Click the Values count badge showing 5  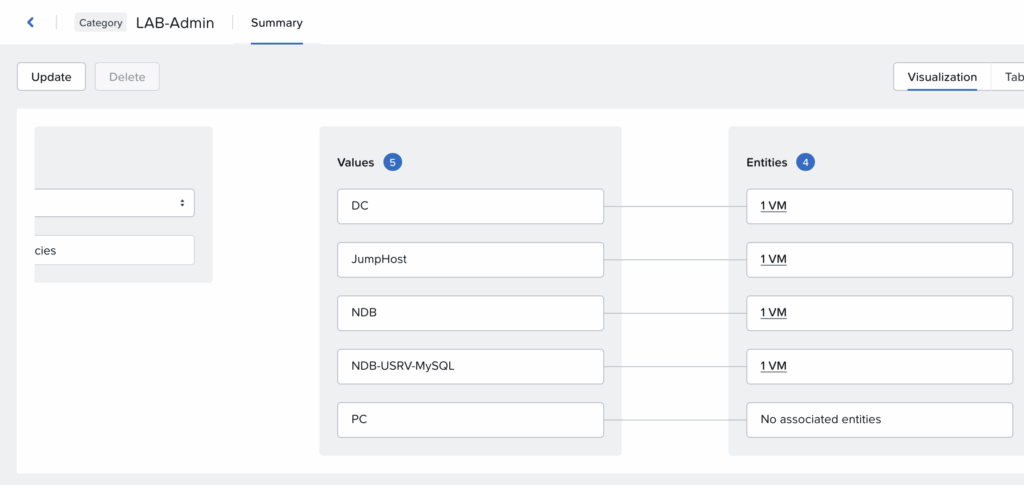coord(392,163)
